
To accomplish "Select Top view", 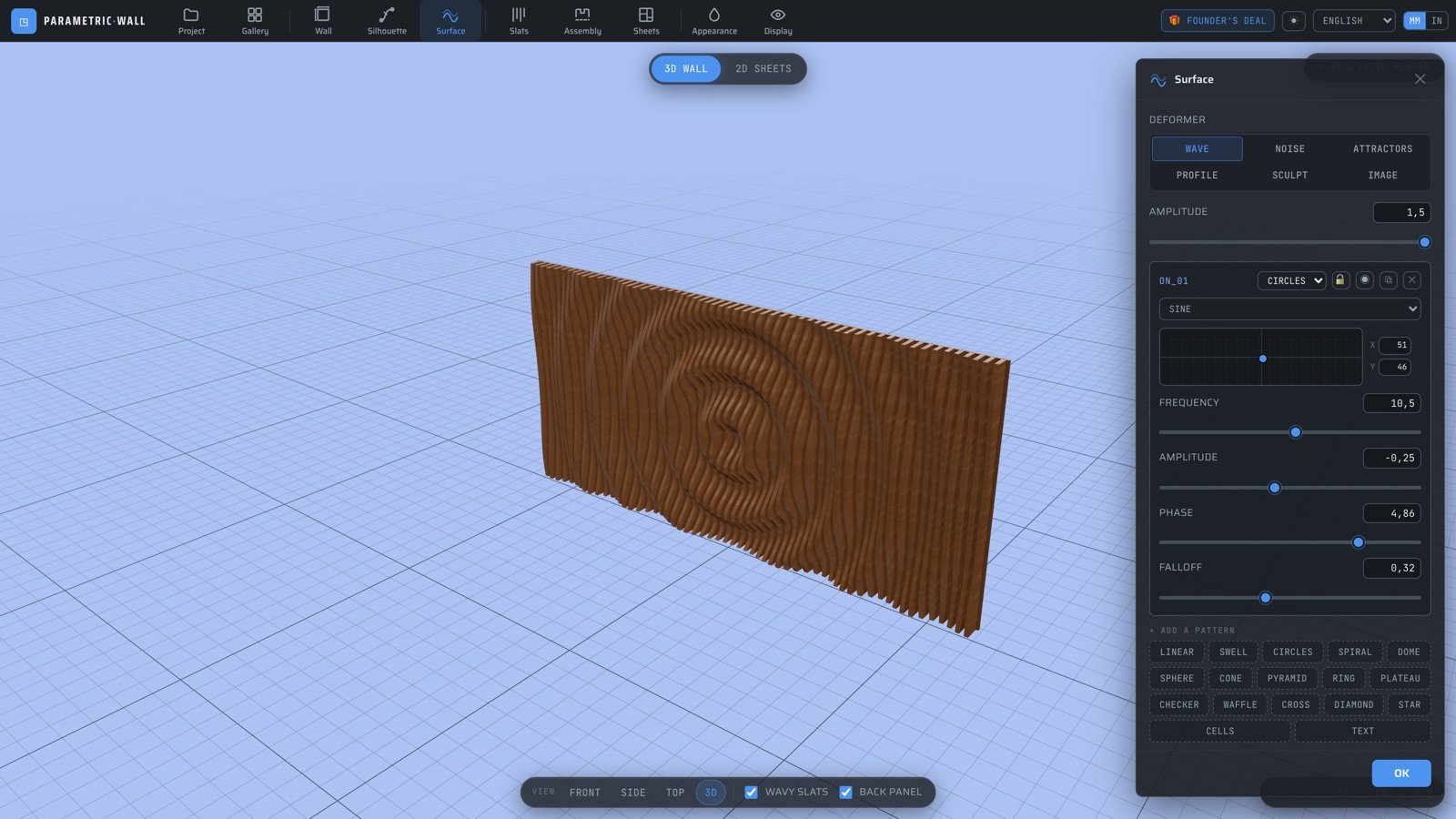I will click(675, 793).
